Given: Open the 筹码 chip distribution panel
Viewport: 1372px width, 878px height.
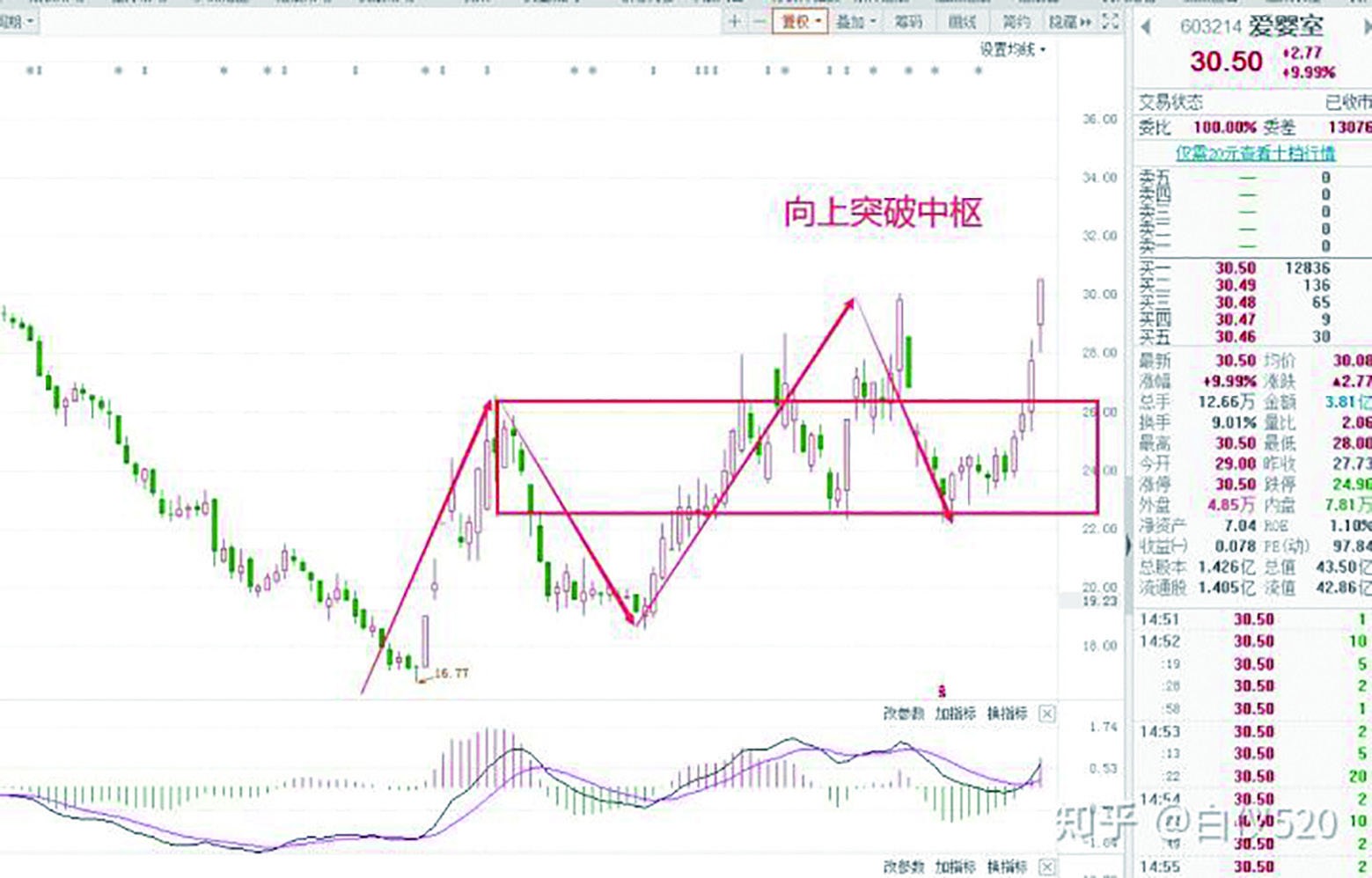Looking at the screenshot, I should [906, 21].
